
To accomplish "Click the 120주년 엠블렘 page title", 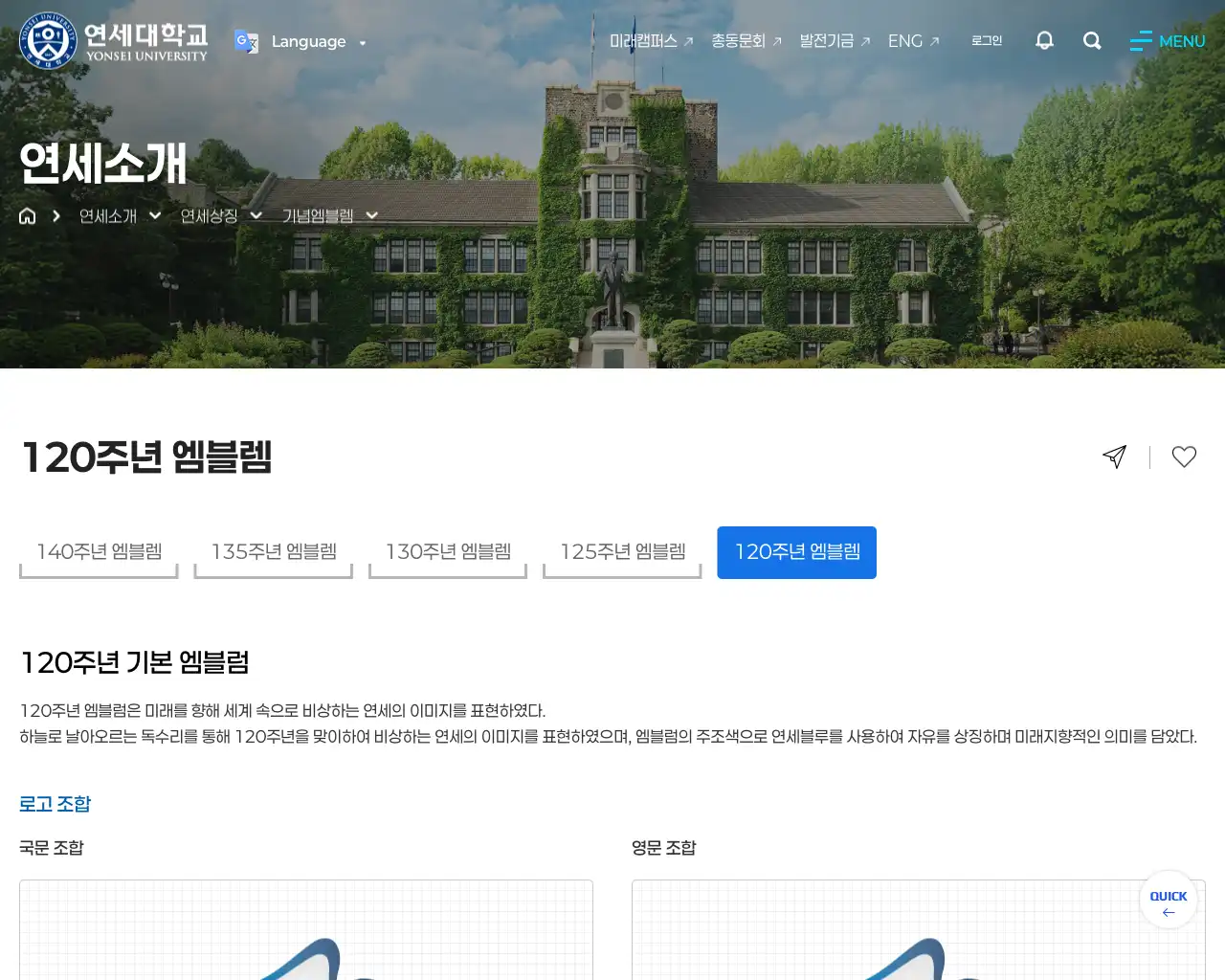I will 146,457.
